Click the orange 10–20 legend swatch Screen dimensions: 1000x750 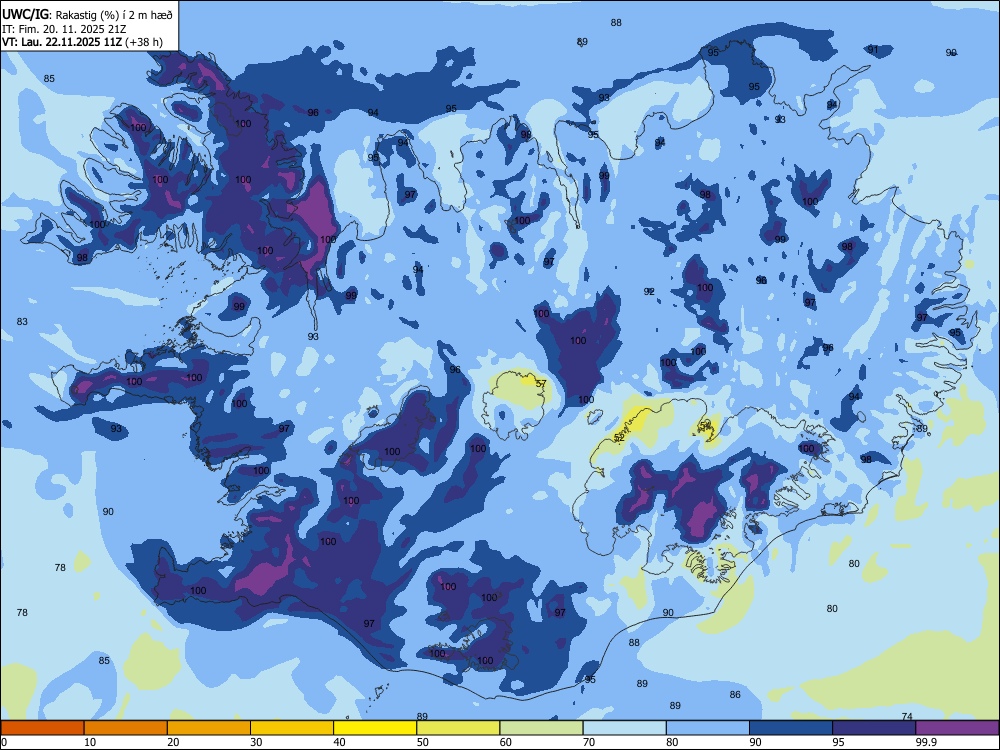click(126, 728)
